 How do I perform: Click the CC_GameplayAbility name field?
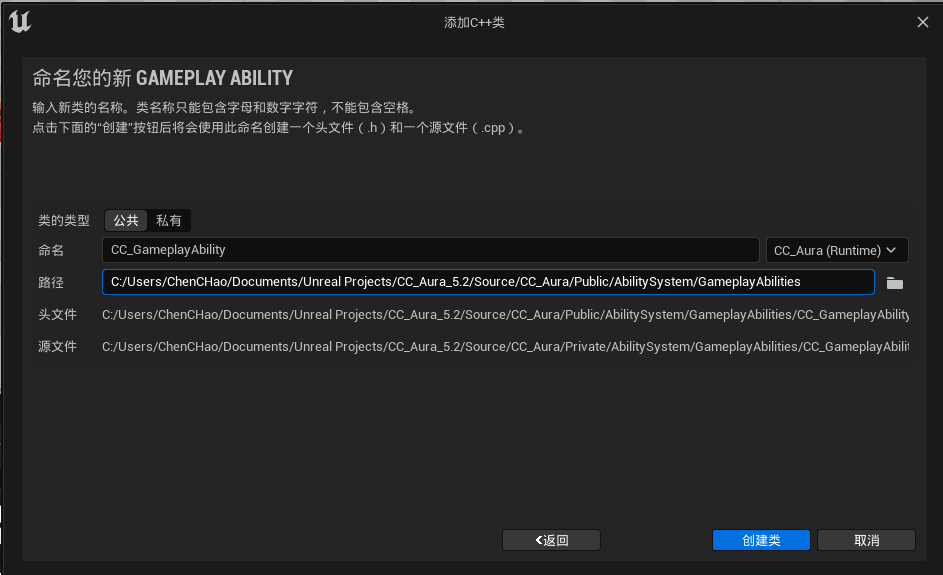tap(431, 250)
